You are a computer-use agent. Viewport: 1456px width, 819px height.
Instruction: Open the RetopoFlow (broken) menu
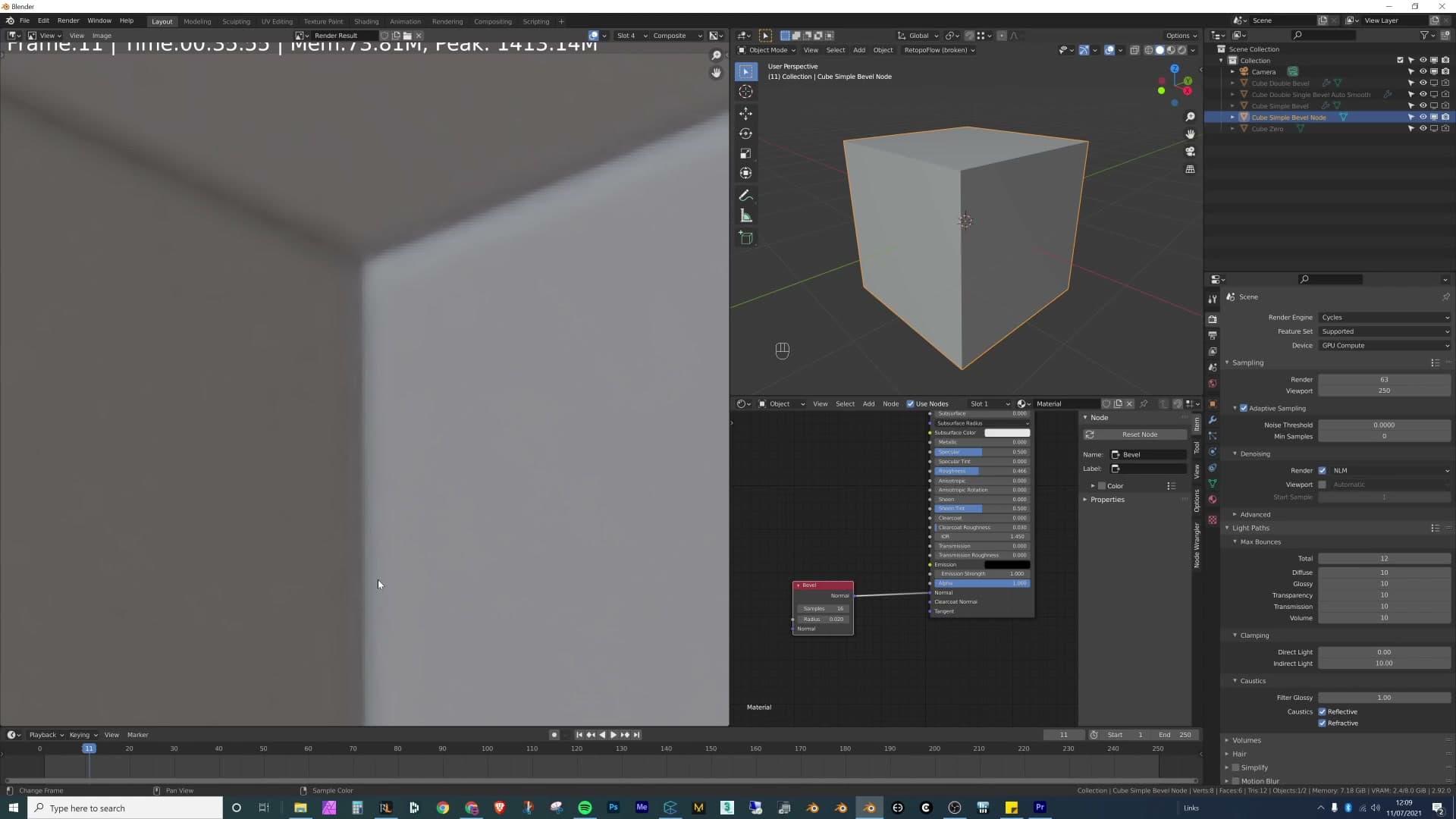(x=939, y=50)
